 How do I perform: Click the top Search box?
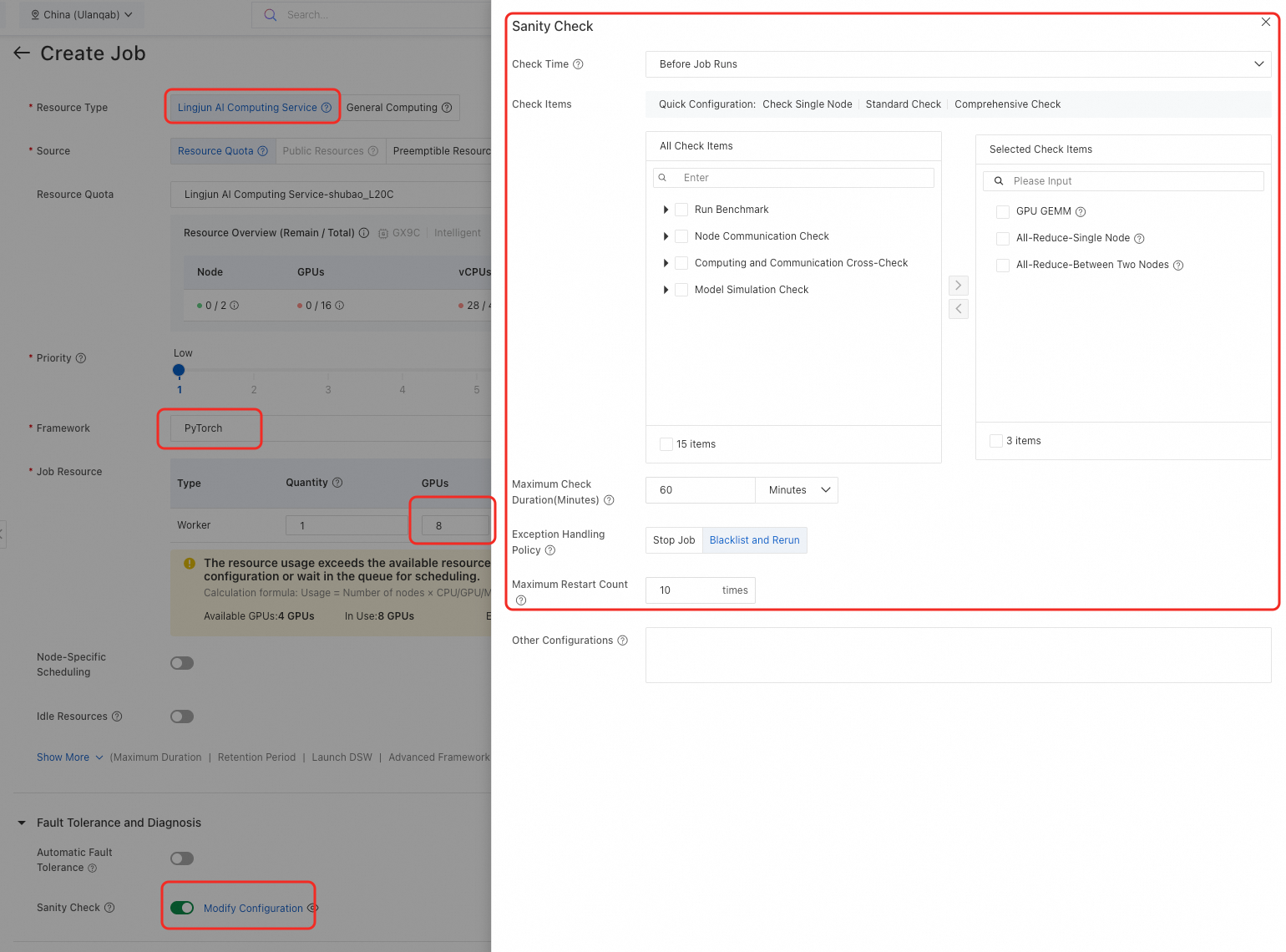click(x=372, y=15)
